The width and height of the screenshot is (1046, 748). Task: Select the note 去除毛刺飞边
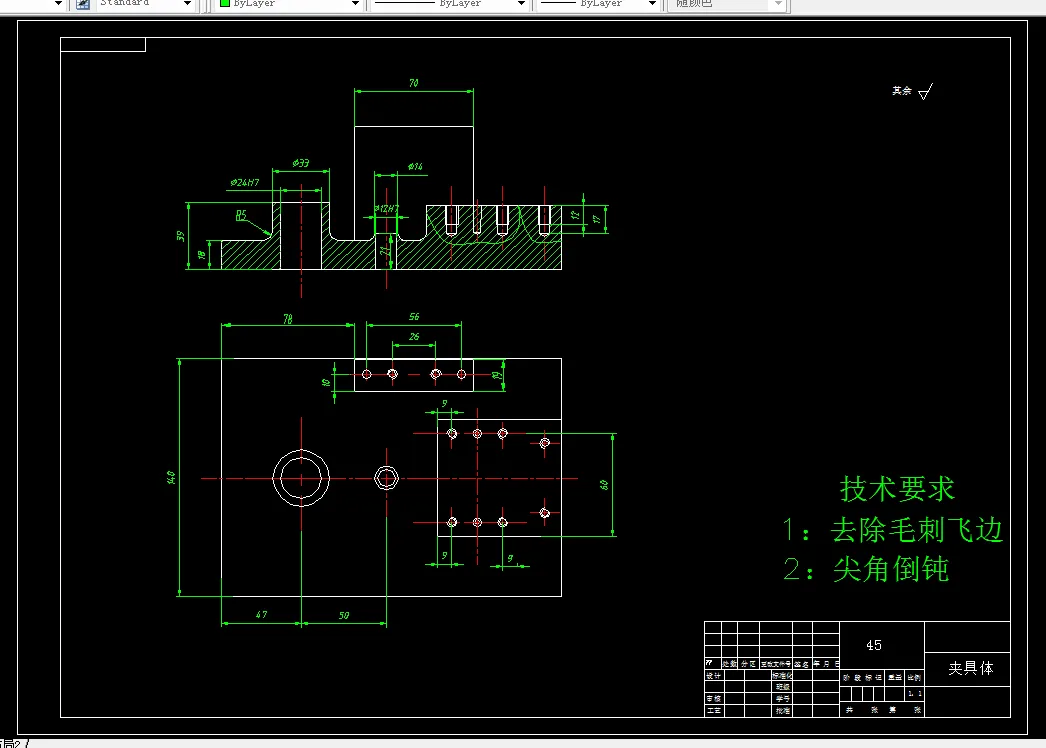click(917, 530)
